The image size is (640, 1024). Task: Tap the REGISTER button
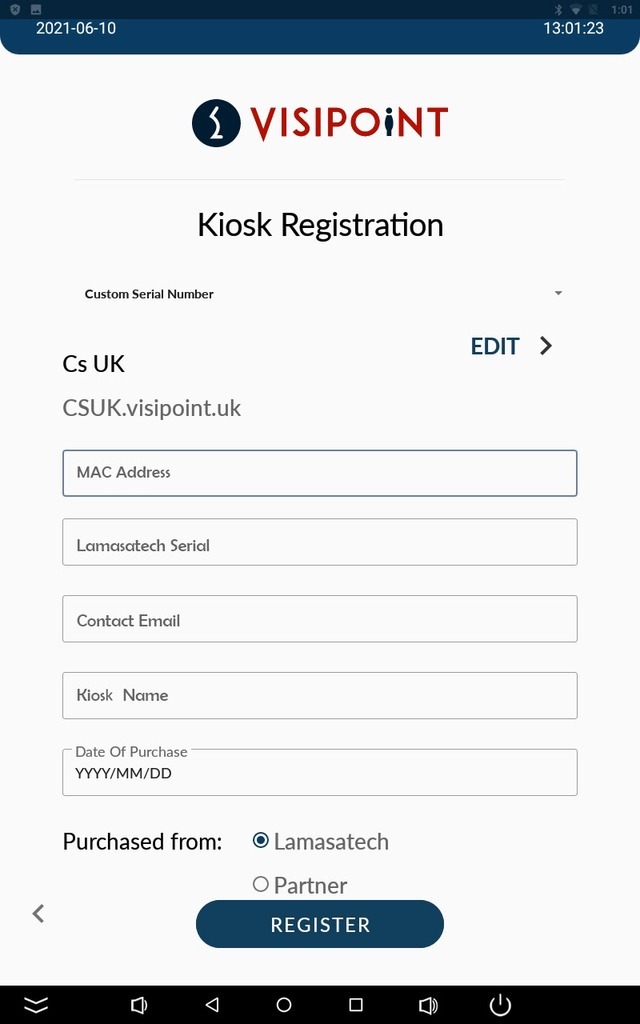[x=320, y=924]
